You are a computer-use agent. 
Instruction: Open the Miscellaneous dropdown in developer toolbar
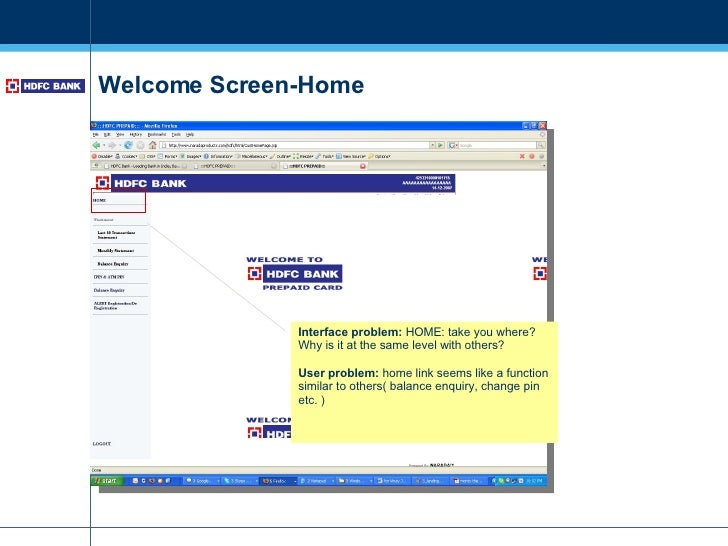click(251, 156)
